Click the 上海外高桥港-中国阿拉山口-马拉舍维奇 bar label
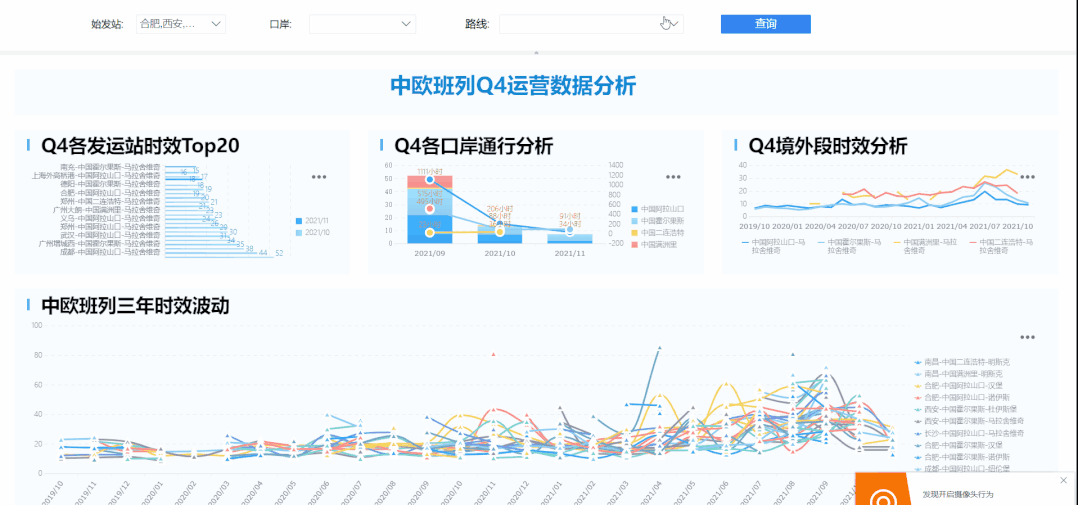The width and height of the screenshot is (1078, 505). (x=97, y=176)
